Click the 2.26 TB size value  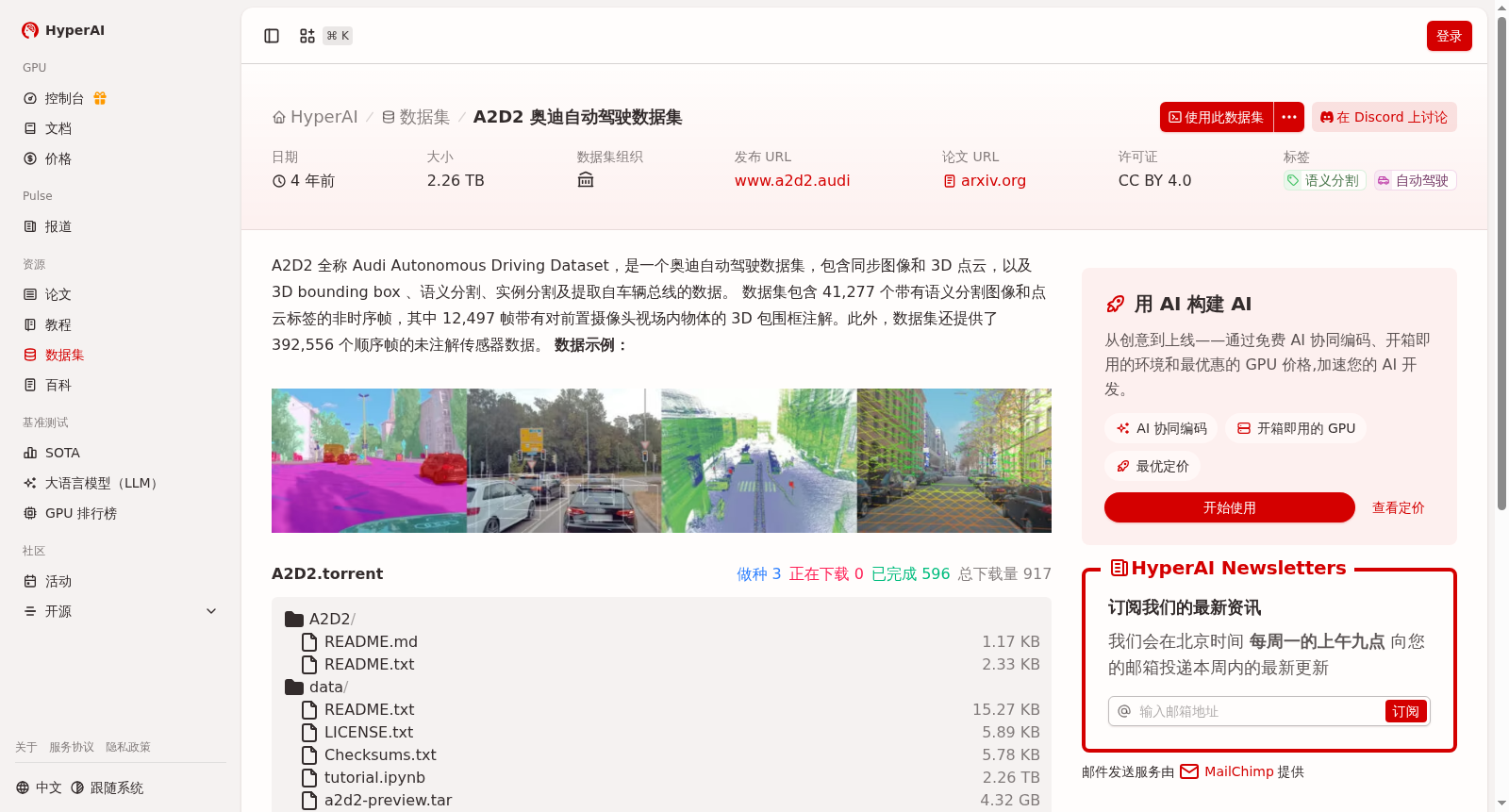tap(456, 180)
